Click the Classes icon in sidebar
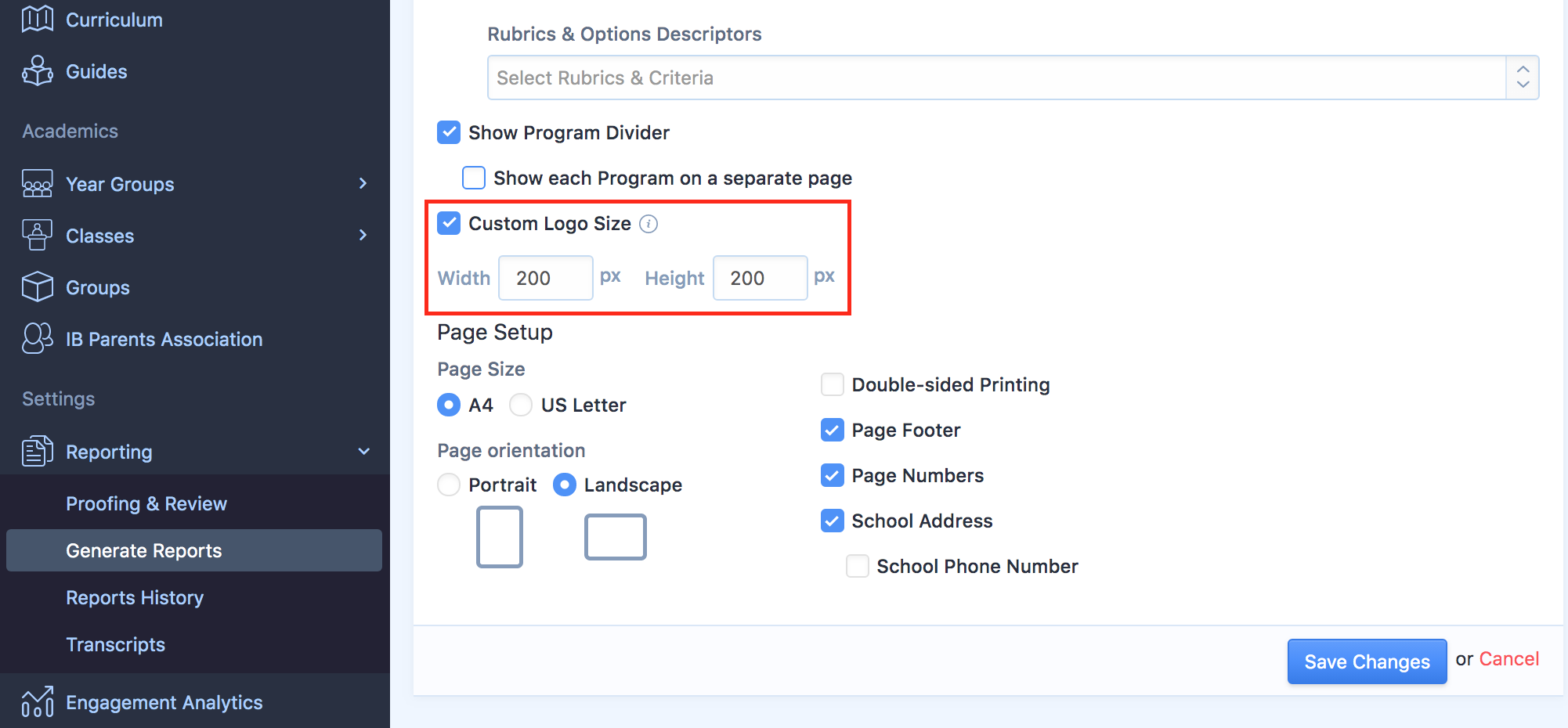1568x728 pixels. (x=37, y=235)
